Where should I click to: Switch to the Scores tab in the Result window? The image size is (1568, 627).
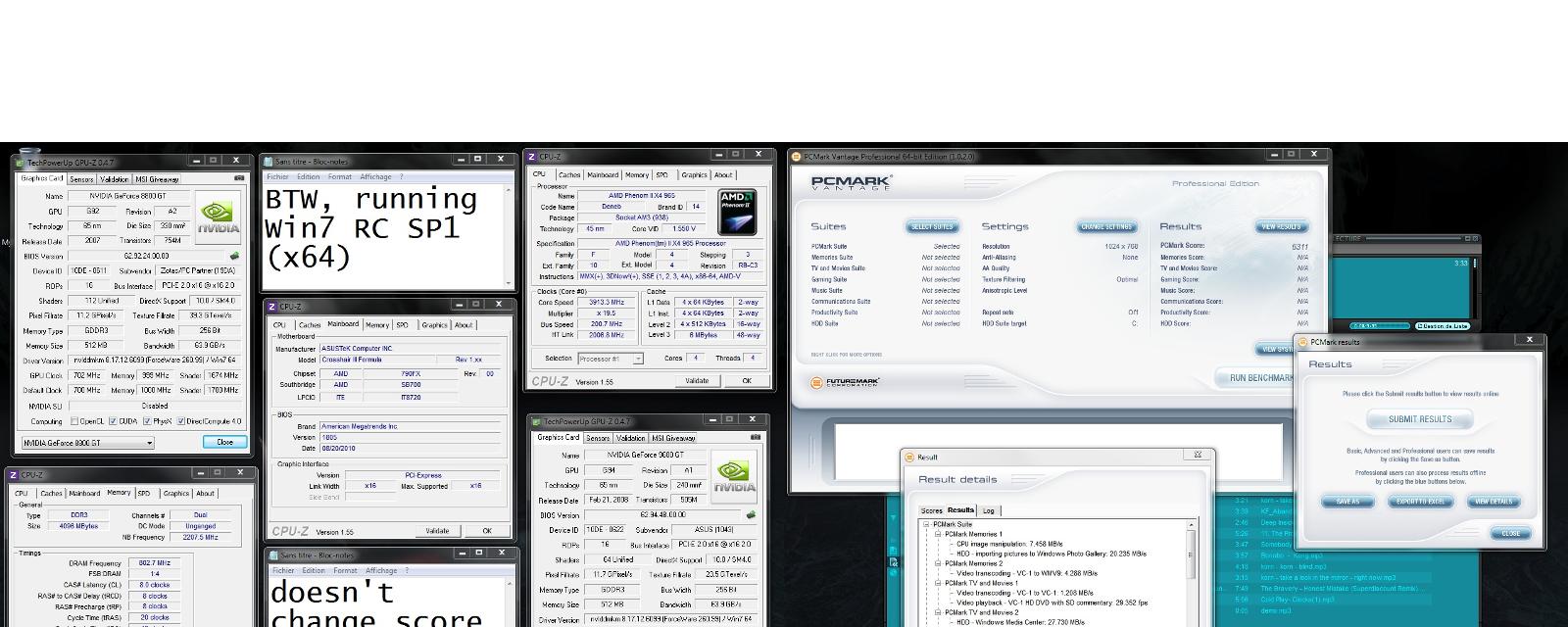932,510
